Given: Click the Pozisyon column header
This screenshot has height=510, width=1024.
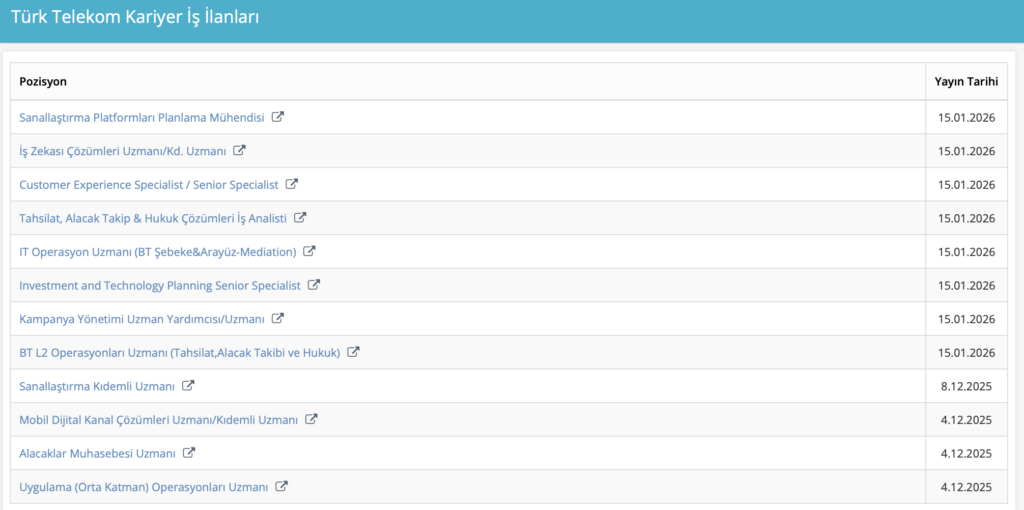Looking at the screenshot, I should coord(43,81).
